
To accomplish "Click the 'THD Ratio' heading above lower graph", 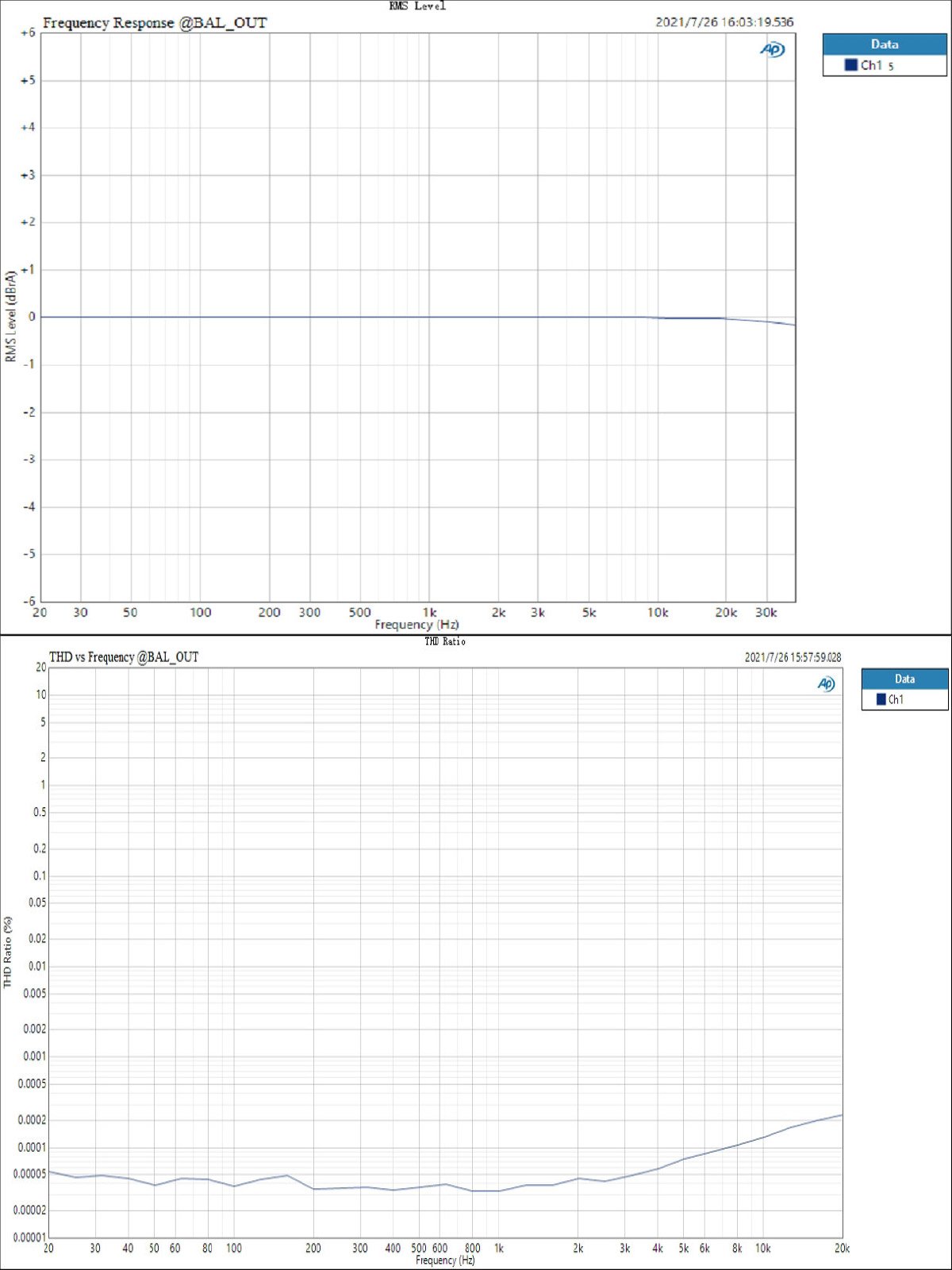I will (x=444, y=641).
